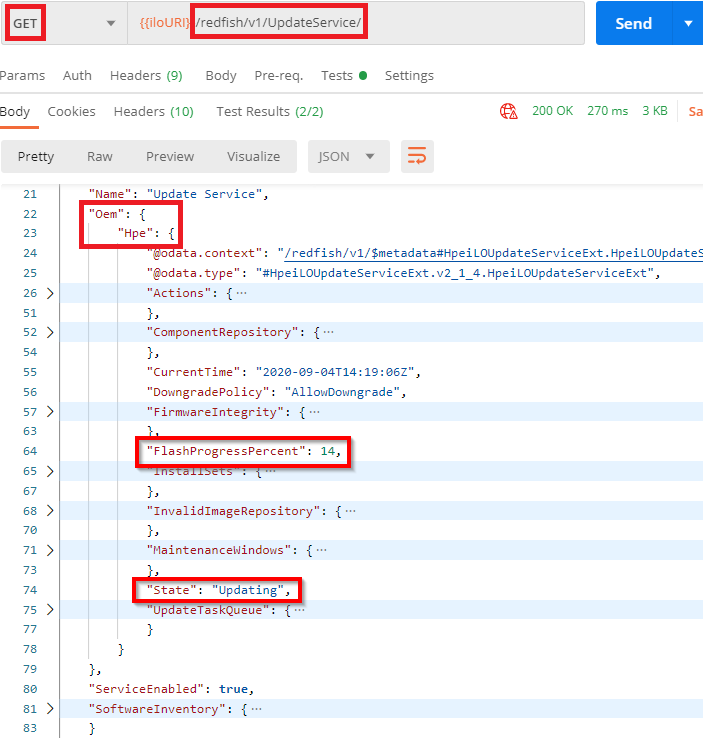
Task: Switch to the Cookies response tab
Action: [x=72, y=112]
